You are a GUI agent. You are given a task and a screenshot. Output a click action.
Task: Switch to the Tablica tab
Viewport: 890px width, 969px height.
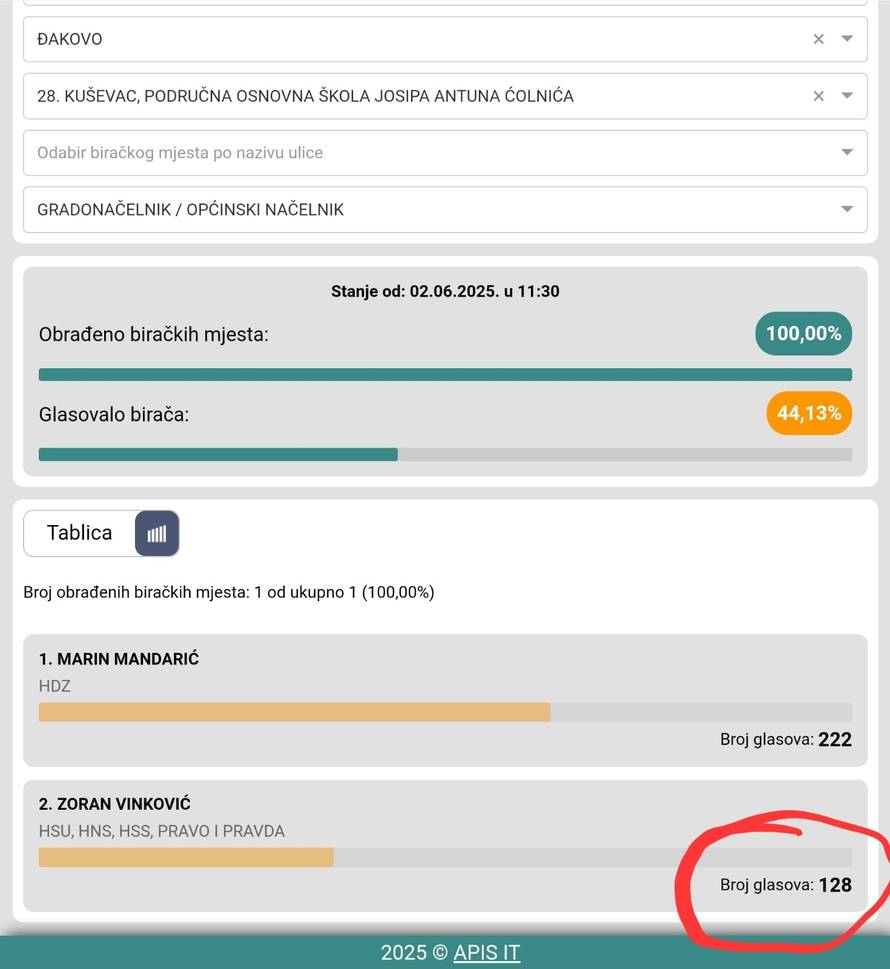(78, 533)
